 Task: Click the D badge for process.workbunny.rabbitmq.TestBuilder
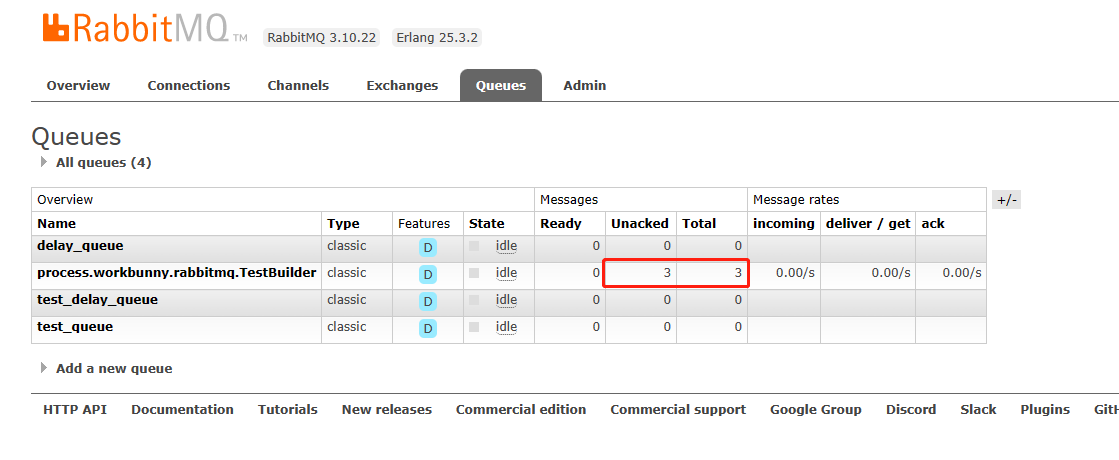coord(427,275)
